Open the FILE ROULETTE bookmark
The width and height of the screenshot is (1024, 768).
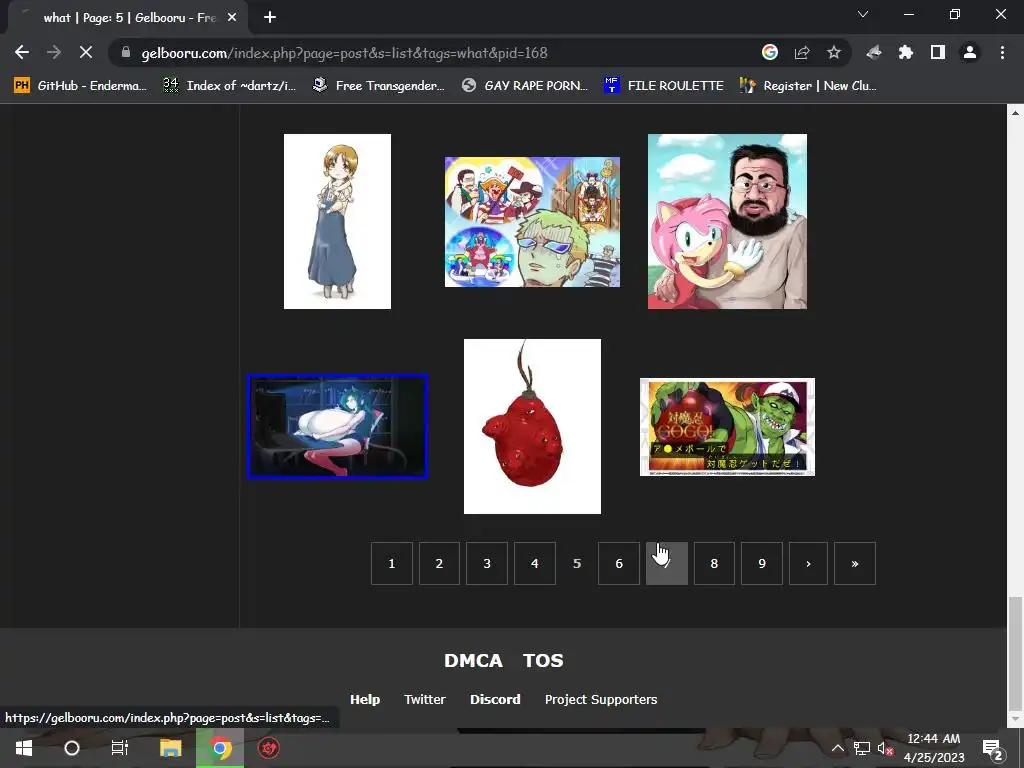pos(664,86)
